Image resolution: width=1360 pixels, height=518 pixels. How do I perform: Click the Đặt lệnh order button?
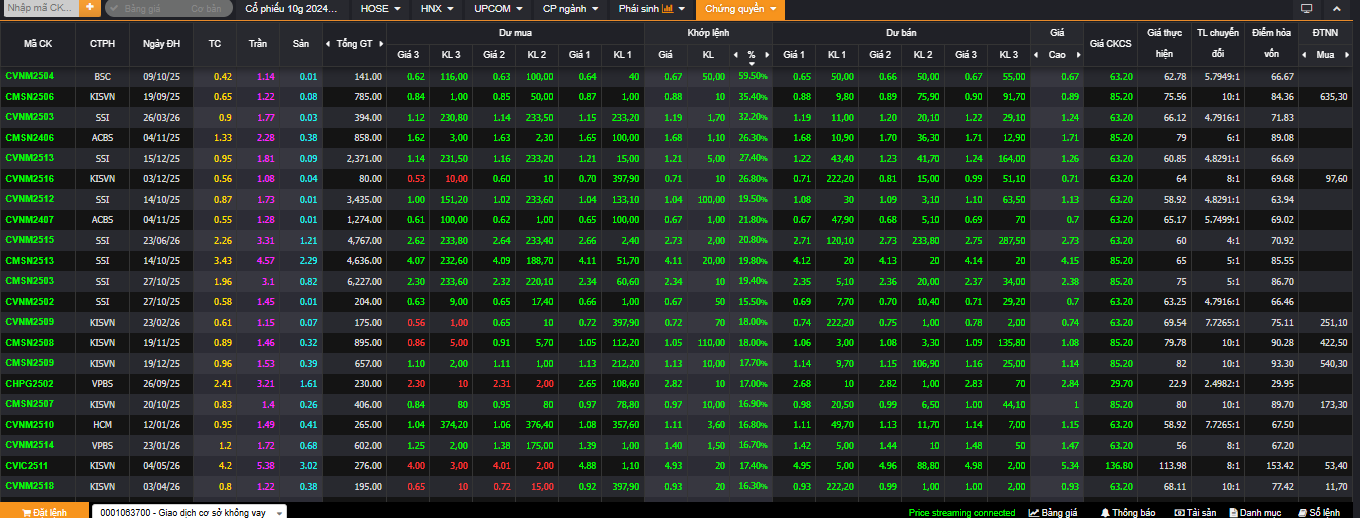[43, 512]
